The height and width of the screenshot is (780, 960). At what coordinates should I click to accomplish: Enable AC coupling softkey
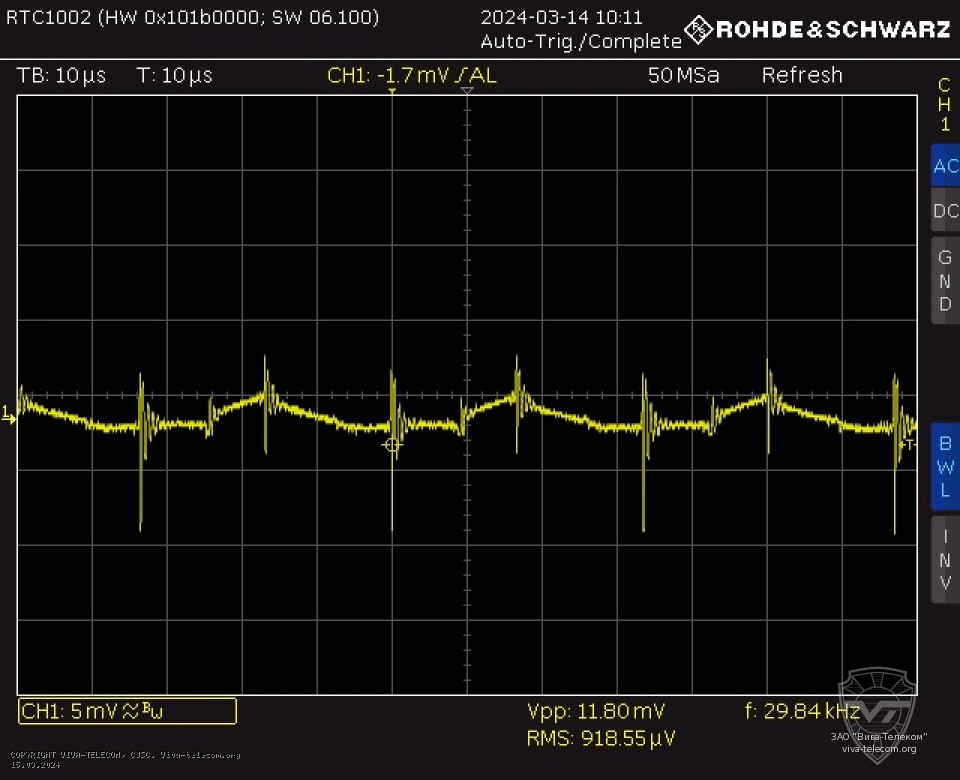[944, 166]
